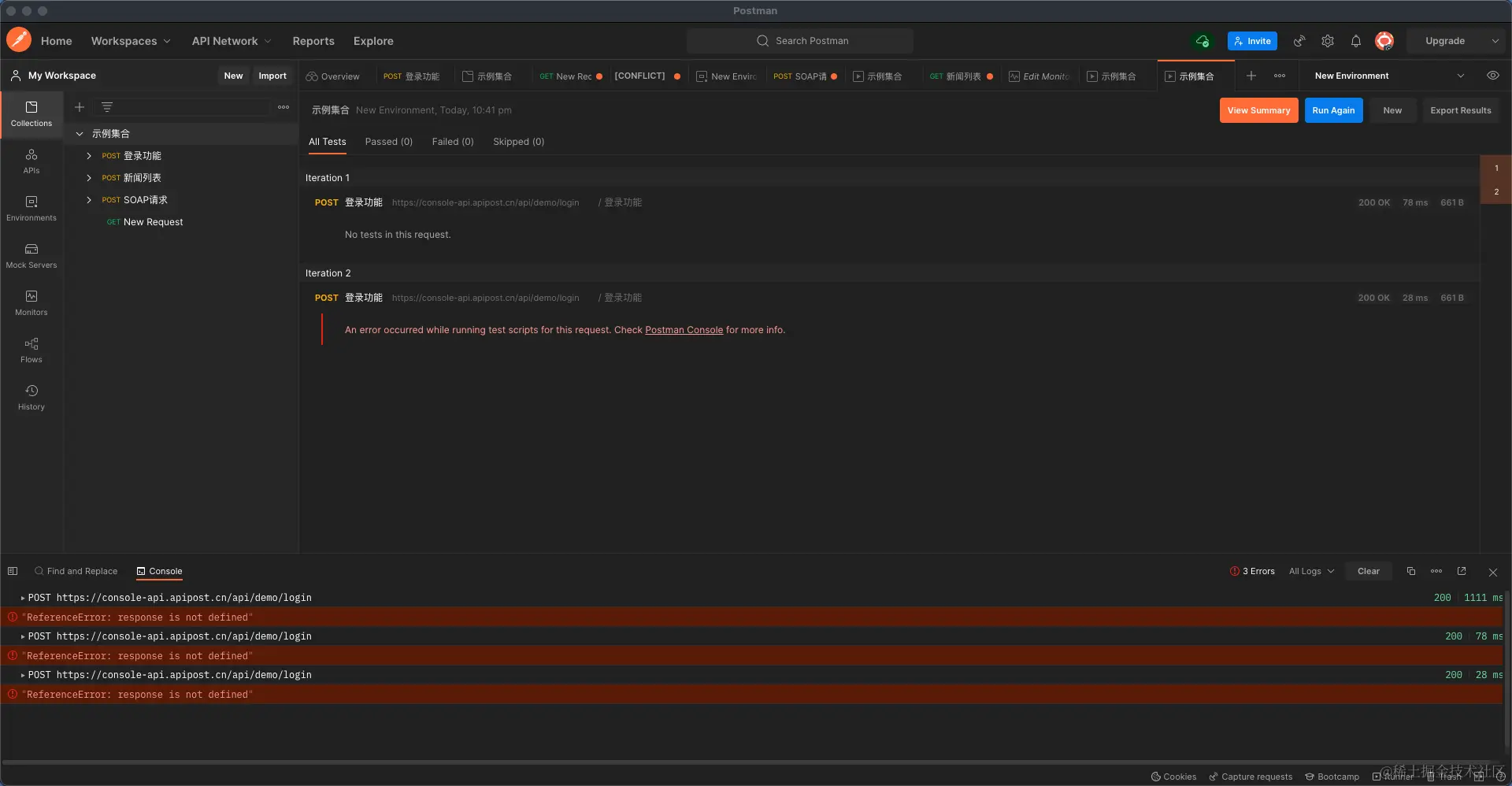Open the New Environment selector dropdown
Screen dimensions: 1512x786
(x=1389, y=76)
